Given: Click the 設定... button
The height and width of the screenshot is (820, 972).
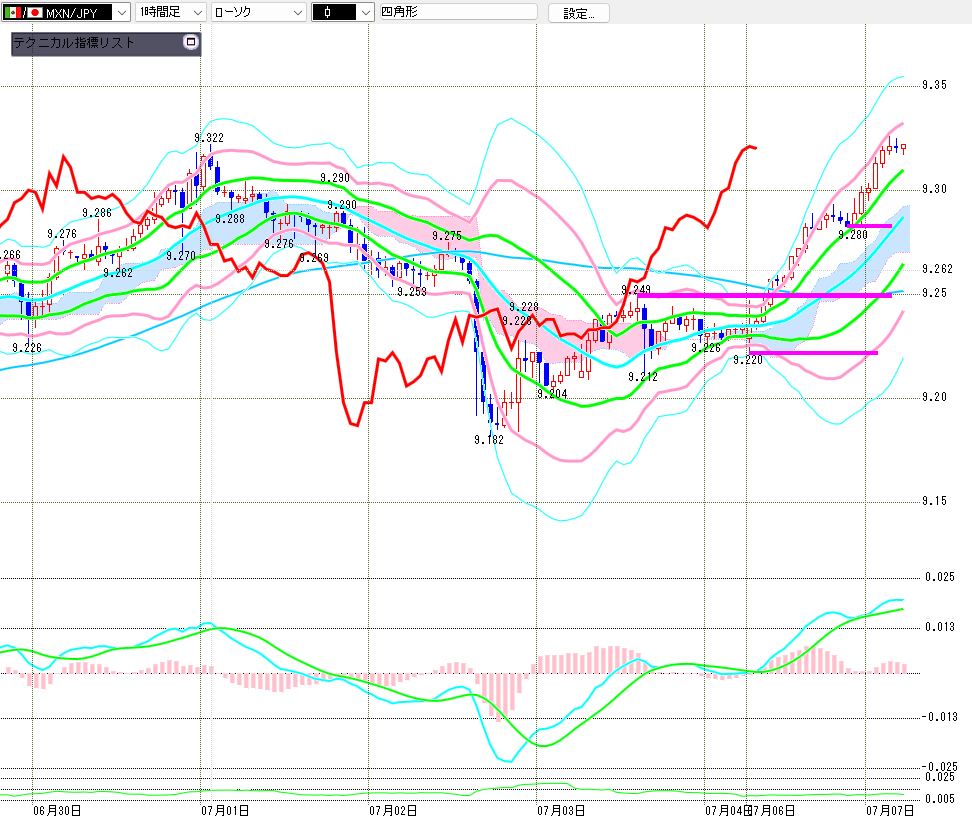Looking at the screenshot, I should click(578, 13).
